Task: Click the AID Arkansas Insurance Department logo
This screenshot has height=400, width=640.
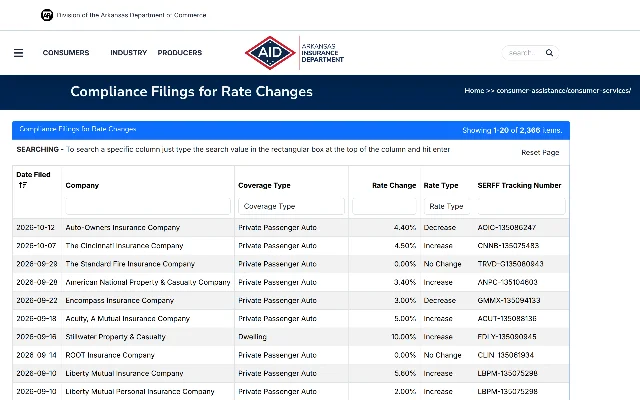Action: point(294,53)
